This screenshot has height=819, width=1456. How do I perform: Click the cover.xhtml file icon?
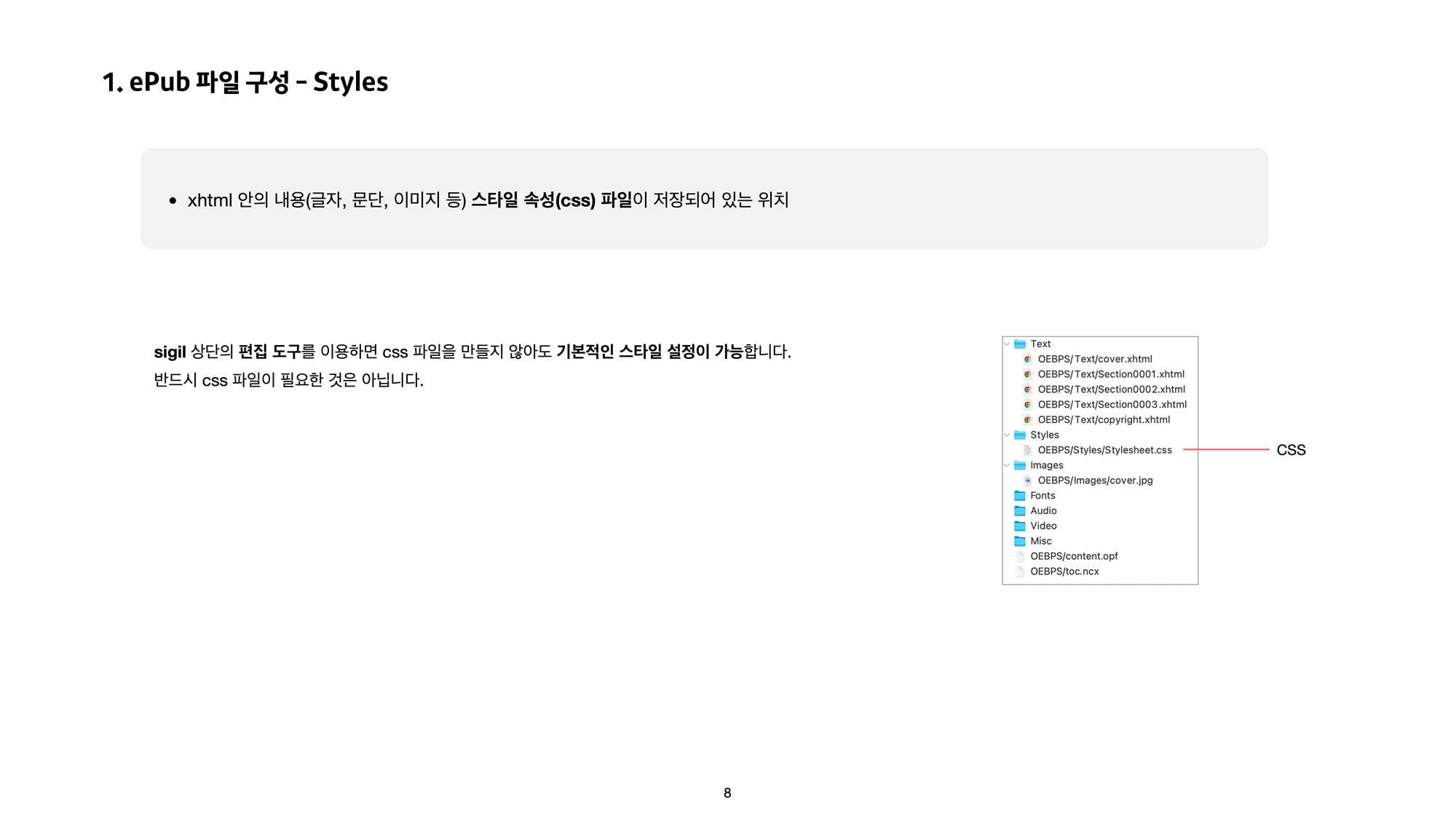1027,359
